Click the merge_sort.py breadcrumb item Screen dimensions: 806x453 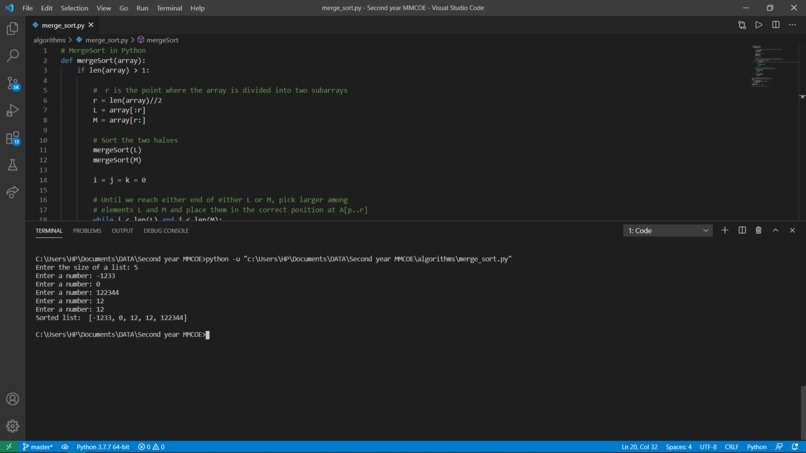tap(102, 40)
